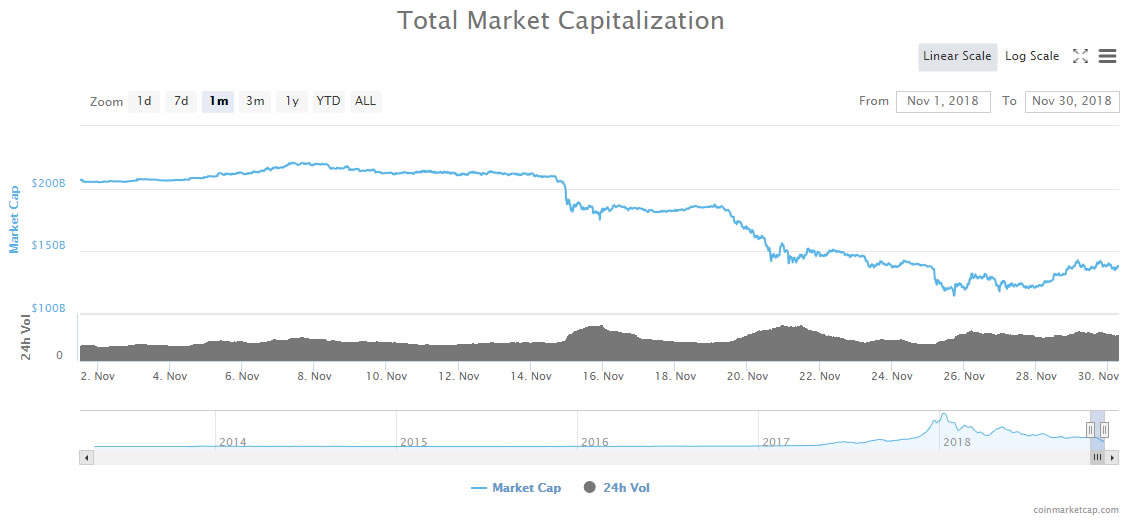Switch chart to Linear Scale
The image size is (1133, 522).
pos(957,56)
